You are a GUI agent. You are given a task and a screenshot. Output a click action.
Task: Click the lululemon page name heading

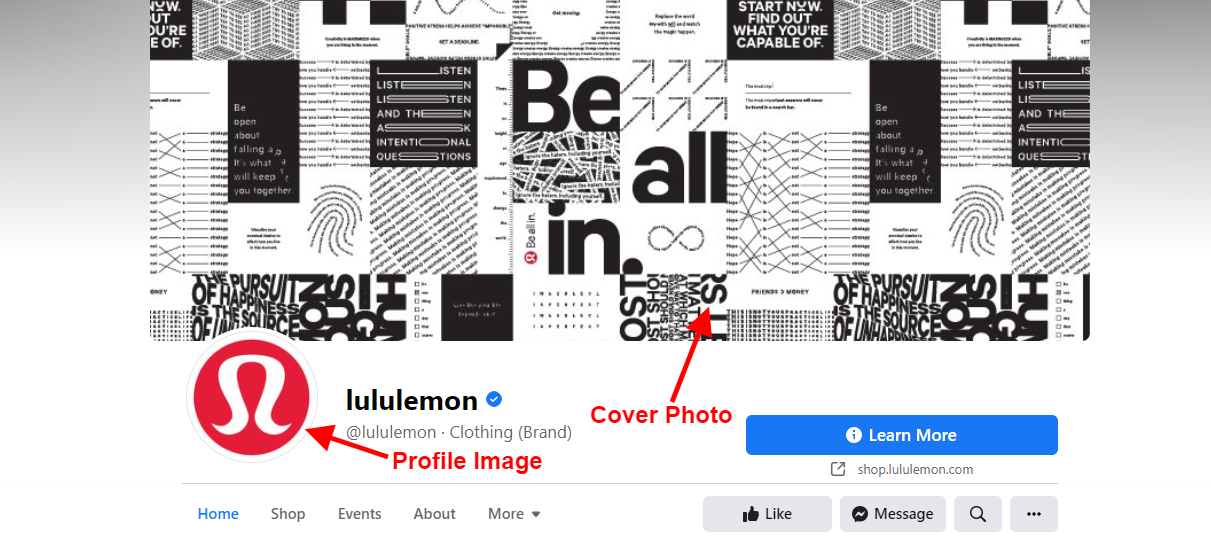coord(412,400)
